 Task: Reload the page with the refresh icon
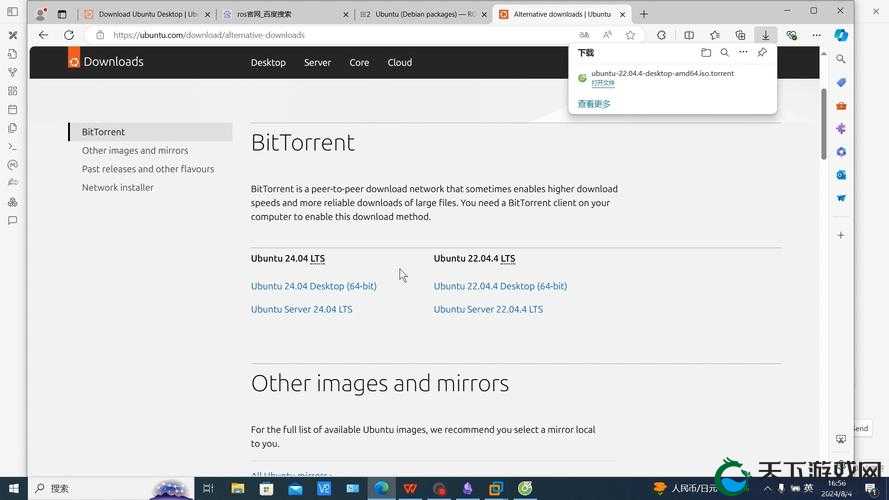[69, 35]
